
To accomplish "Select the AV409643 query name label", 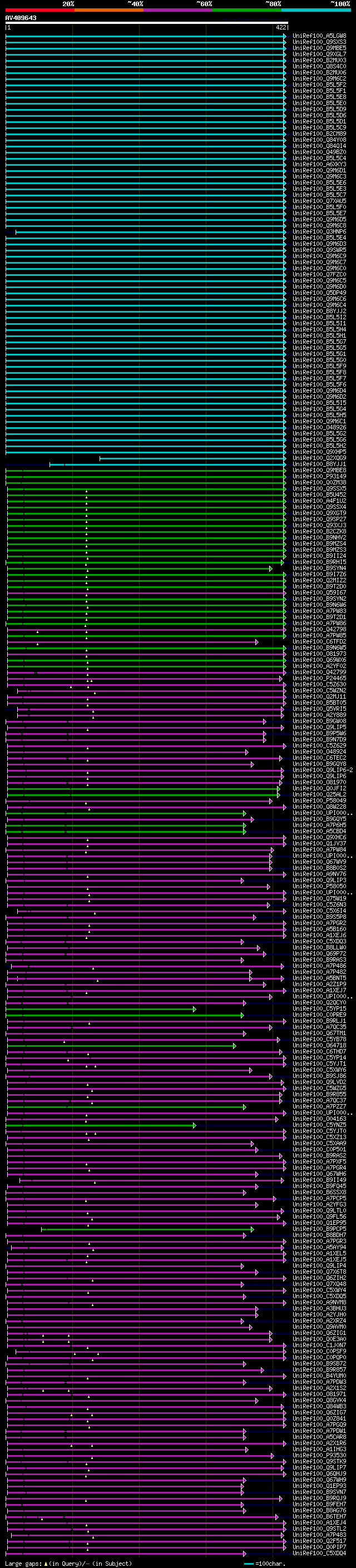I will click(21, 18).
